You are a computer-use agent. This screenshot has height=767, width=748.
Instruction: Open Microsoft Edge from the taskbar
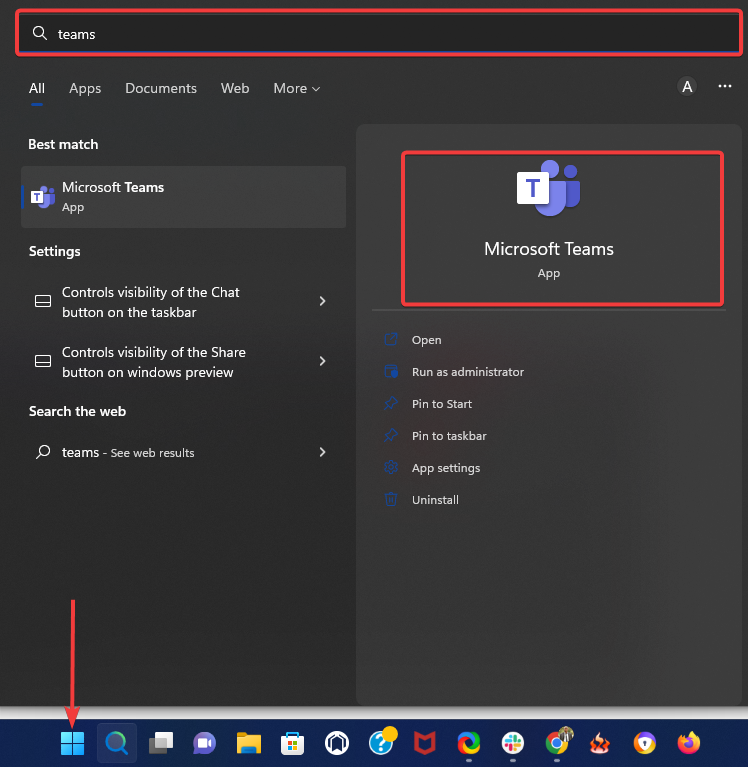click(469, 743)
